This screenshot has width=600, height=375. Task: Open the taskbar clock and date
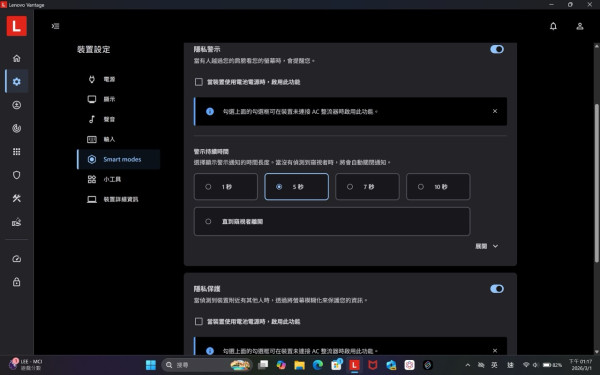coord(580,365)
